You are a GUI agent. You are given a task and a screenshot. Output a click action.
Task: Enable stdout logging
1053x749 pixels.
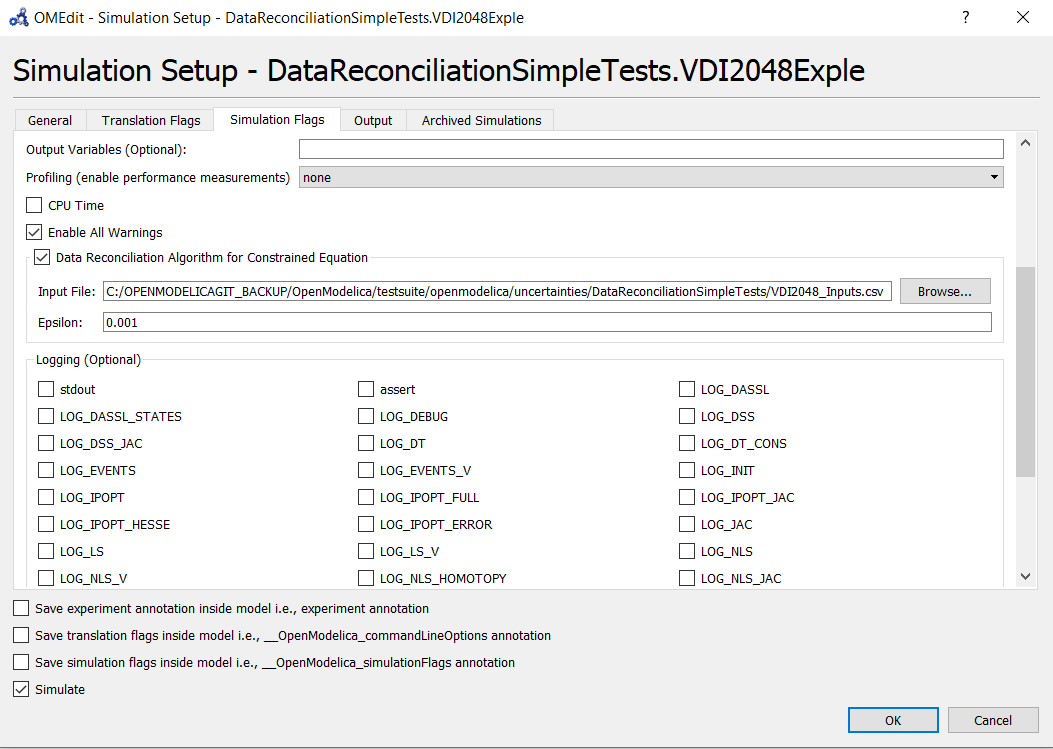(45, 389)
